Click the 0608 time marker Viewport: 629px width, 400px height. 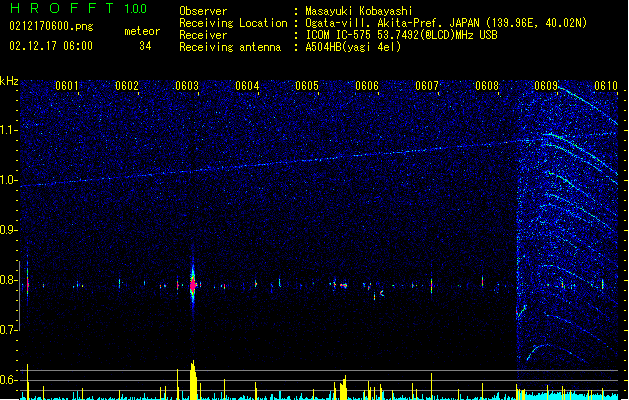(487, 86)
